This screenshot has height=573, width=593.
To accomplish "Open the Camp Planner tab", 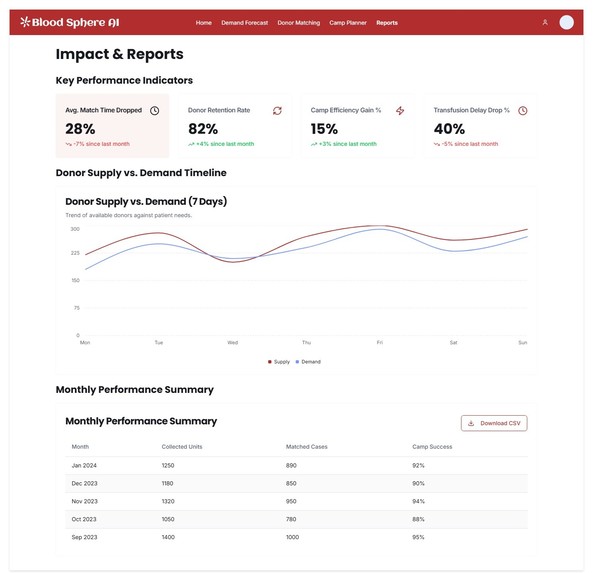I will pyautogui.click(x=348, y=23).
